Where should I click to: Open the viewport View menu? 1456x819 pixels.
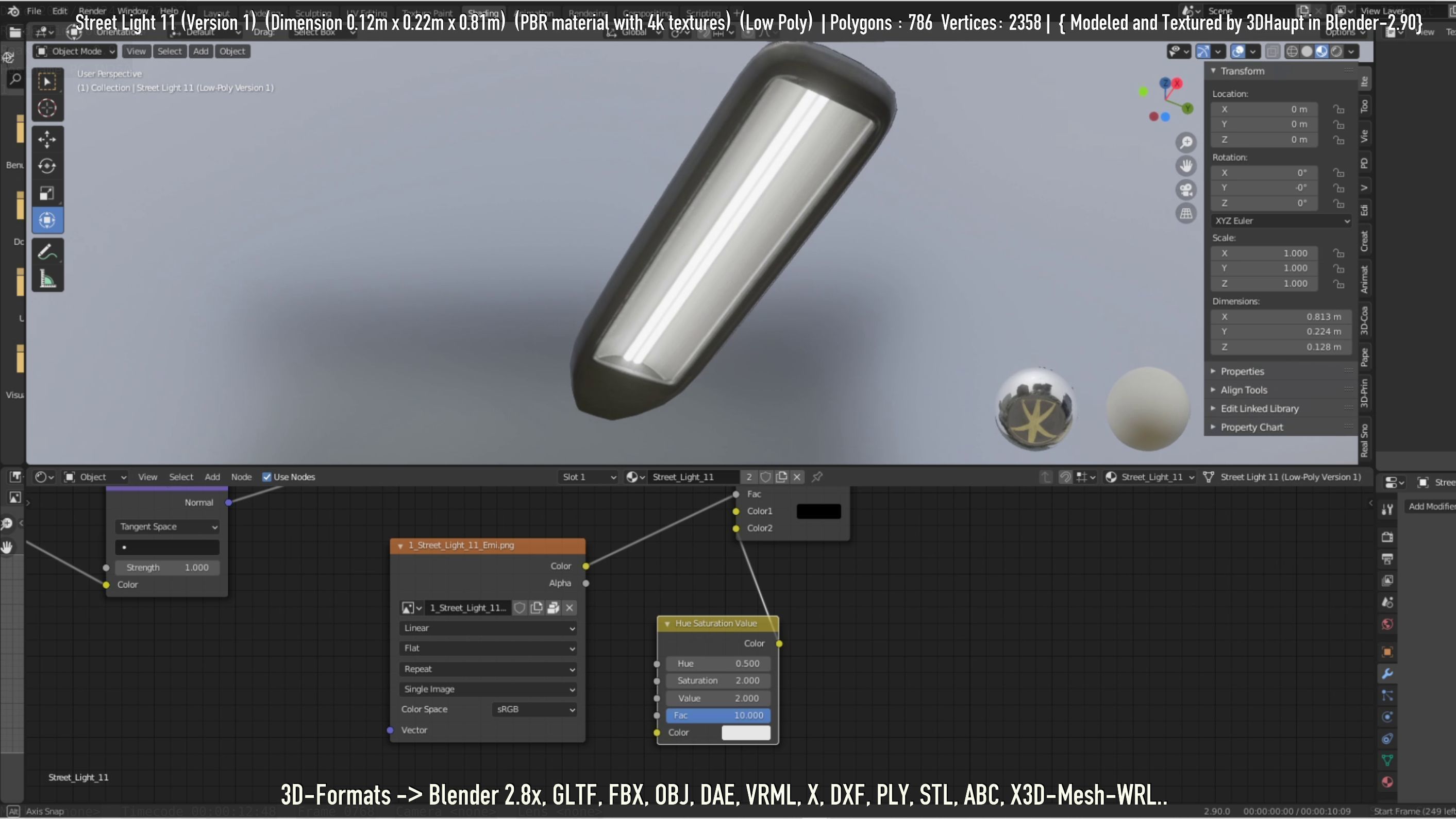tap(136, 52)
